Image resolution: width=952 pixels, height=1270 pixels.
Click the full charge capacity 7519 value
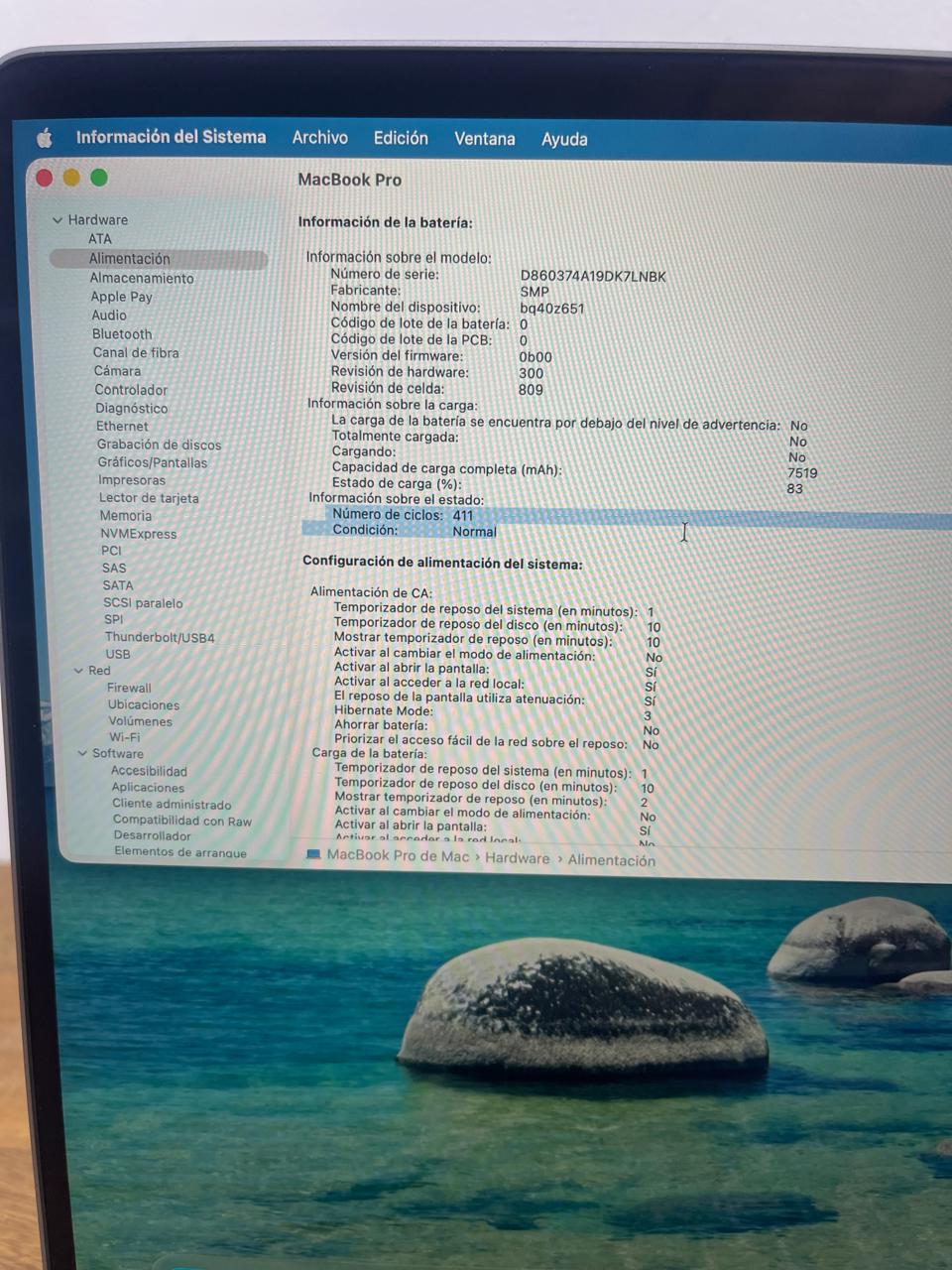click(x=802, y=473)
